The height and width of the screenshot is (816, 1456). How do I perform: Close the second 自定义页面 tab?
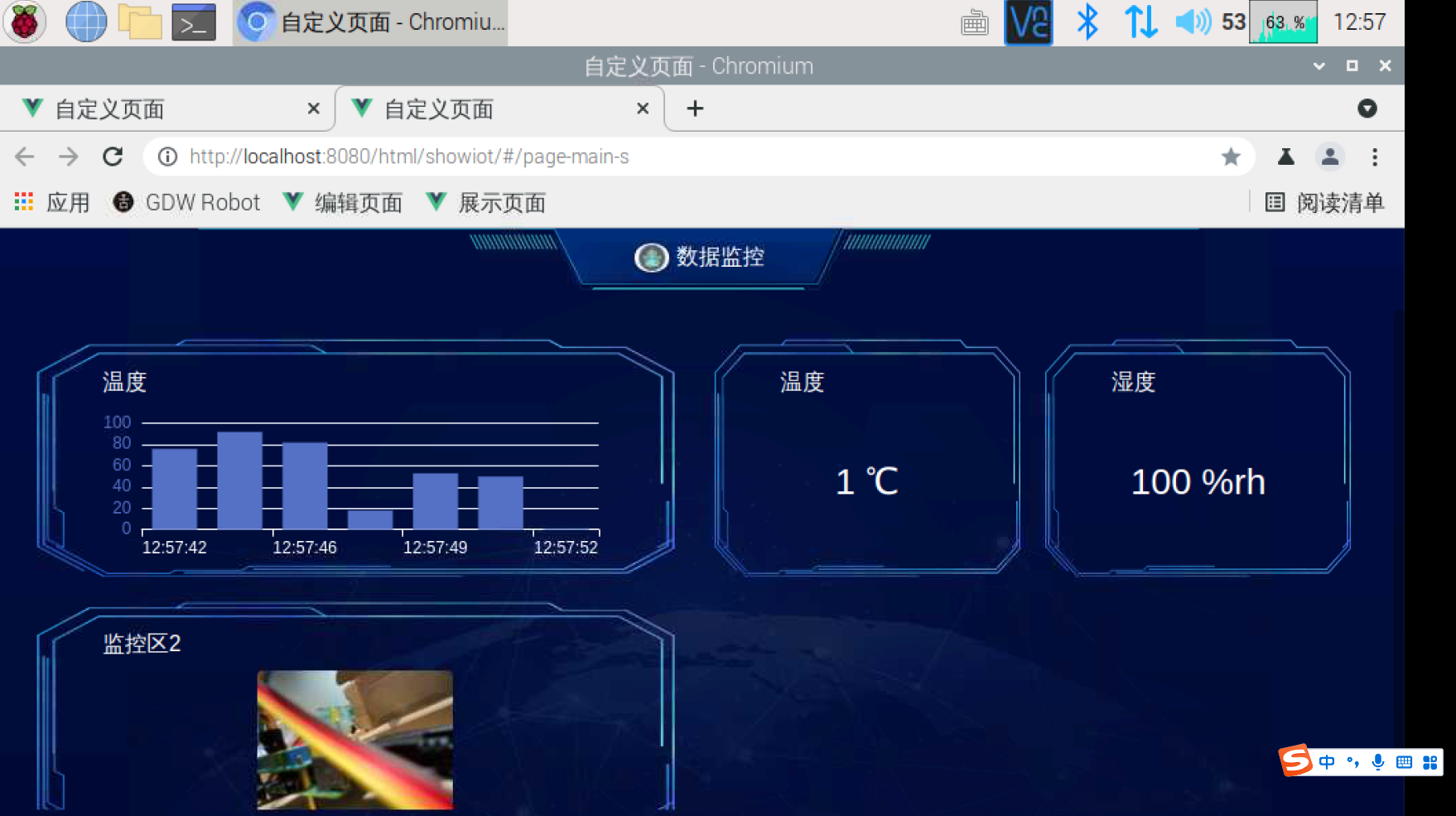[643, 109]
